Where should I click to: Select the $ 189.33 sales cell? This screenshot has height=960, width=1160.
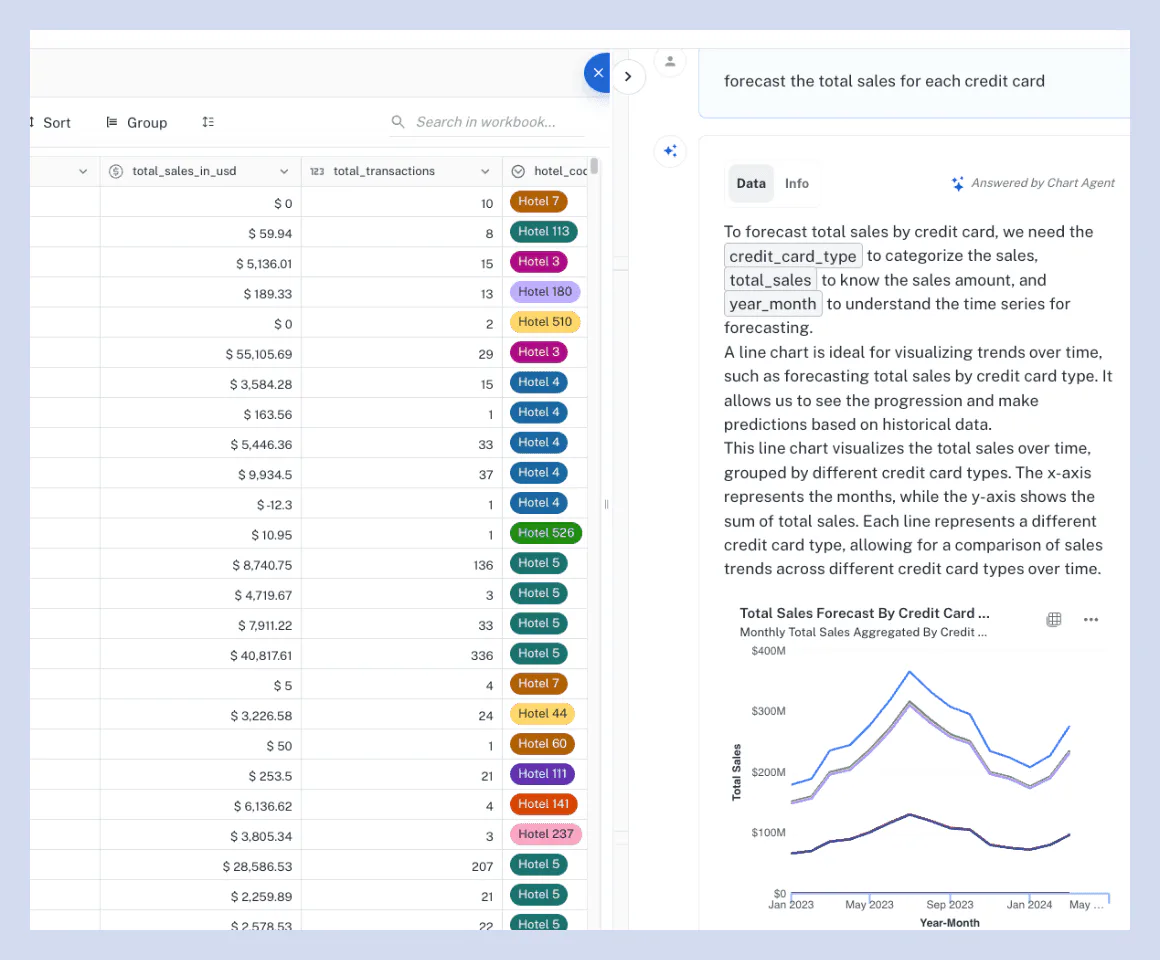coord(200,294)
